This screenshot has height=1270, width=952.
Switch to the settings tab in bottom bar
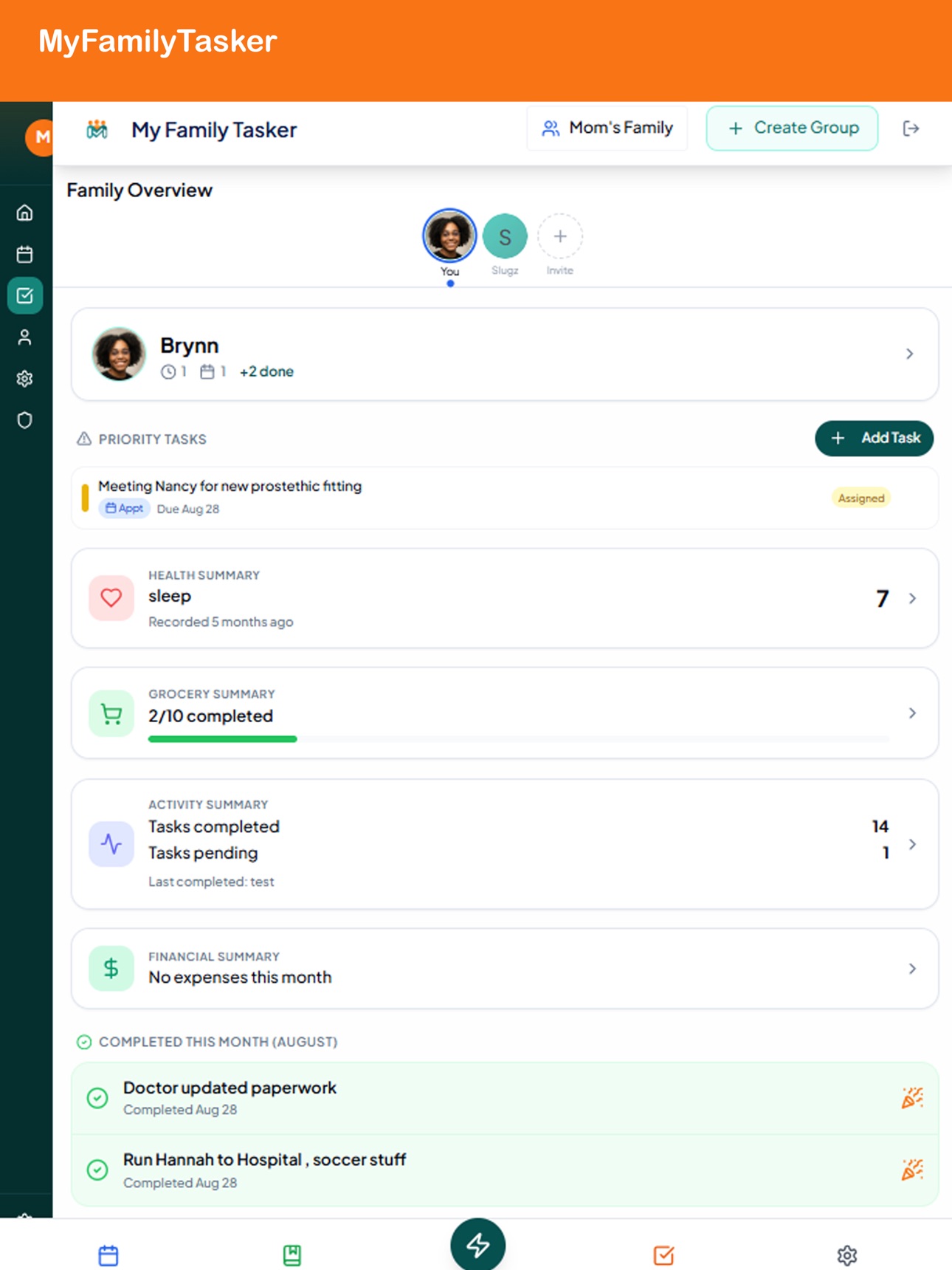[x=847, y=1255]
